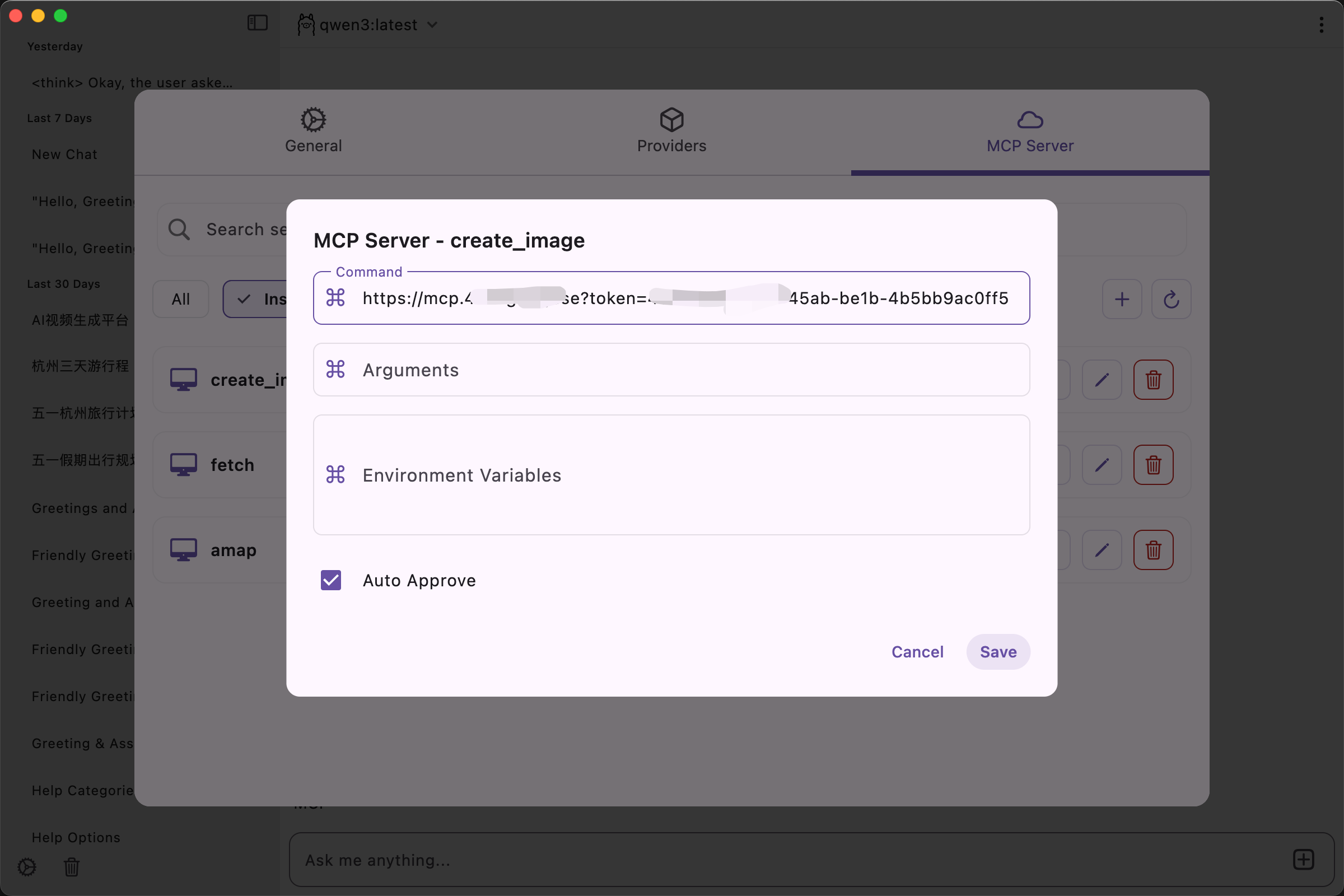
Task: Click the new chat plus icon in input box
Action: click(x=1304, y=860)
